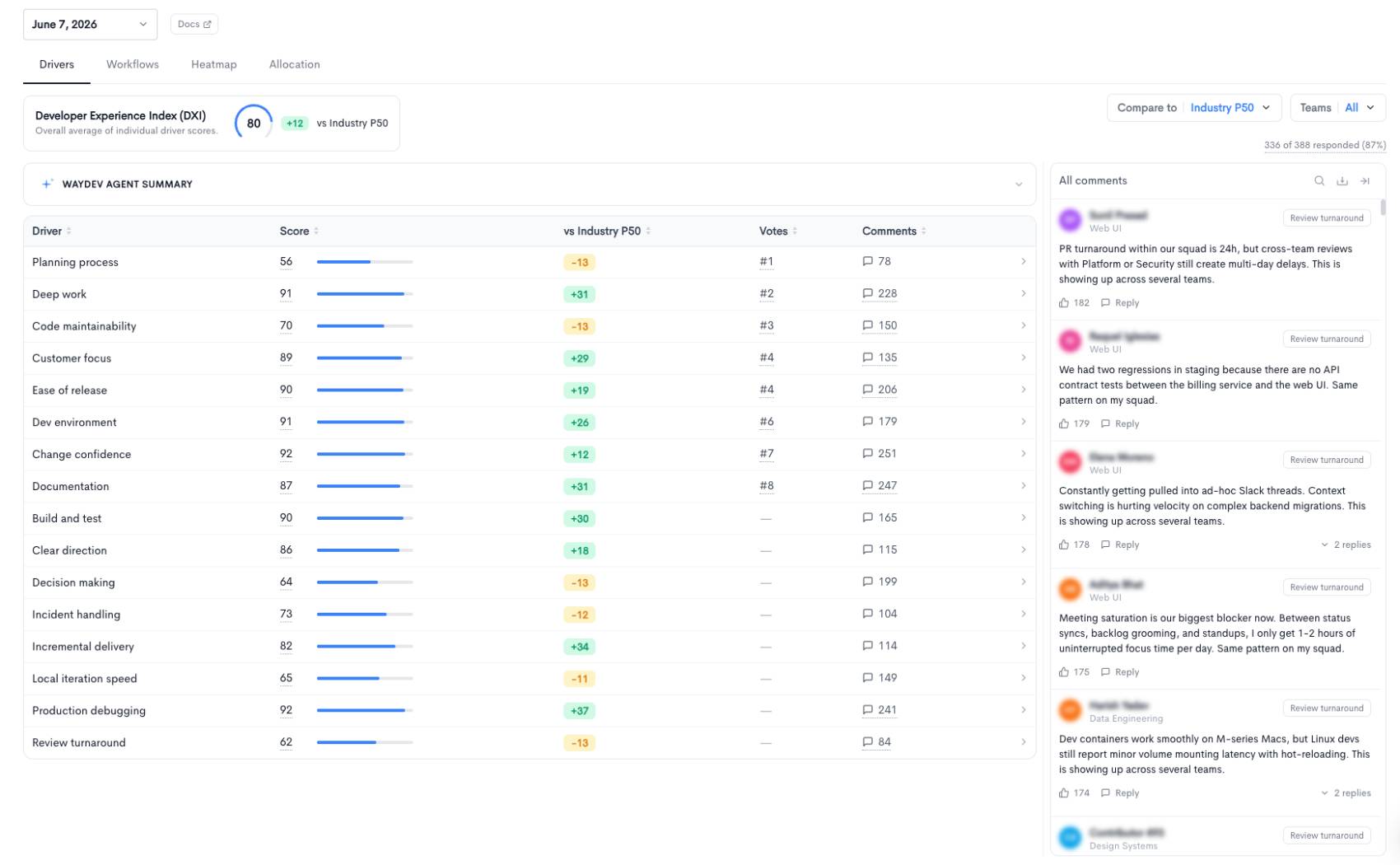Click avatar of first comment author
1400x865 pixels.
1070,220
